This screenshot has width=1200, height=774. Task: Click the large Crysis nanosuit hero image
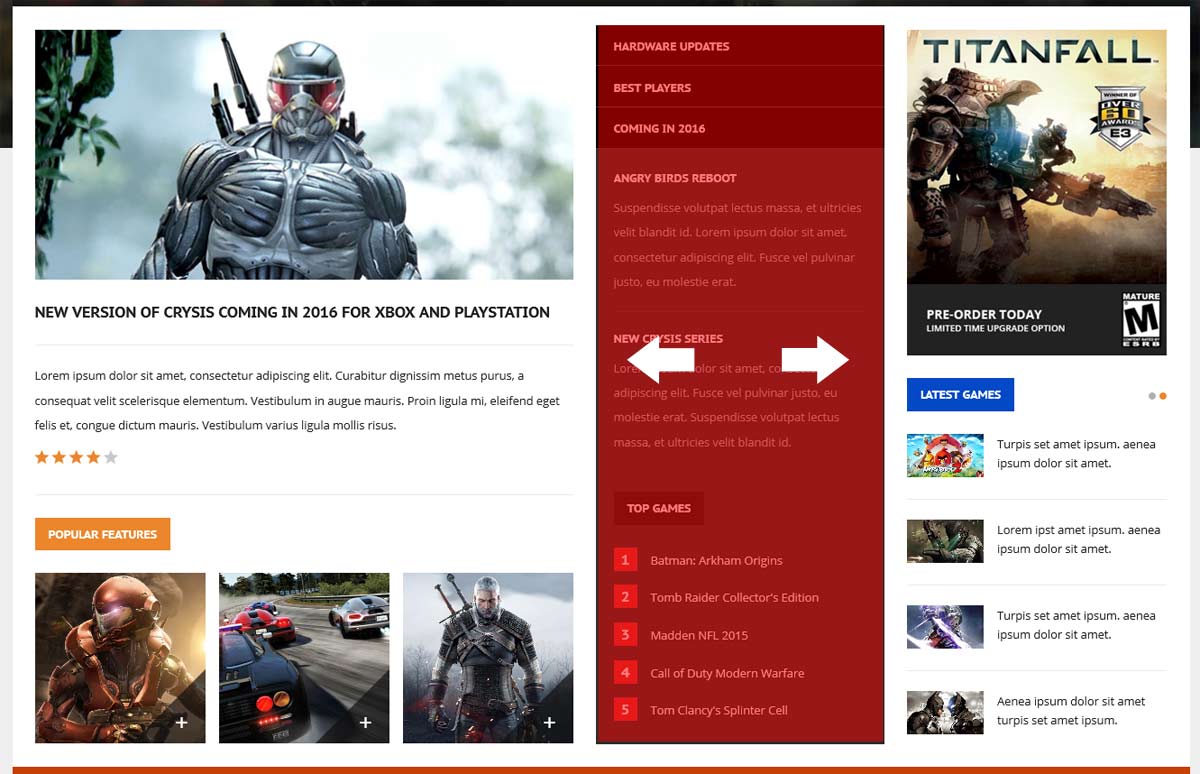coord(304,154)
